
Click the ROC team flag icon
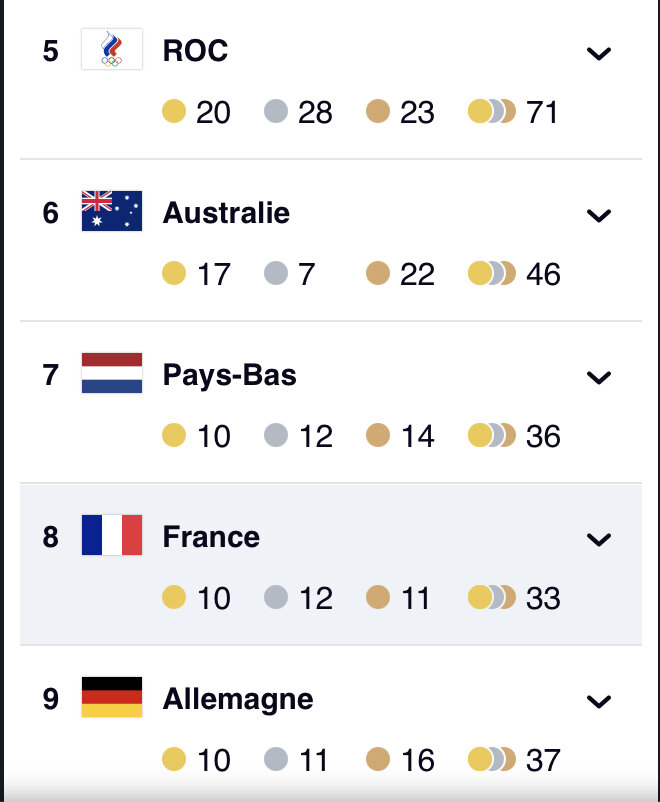coord(112,49)
